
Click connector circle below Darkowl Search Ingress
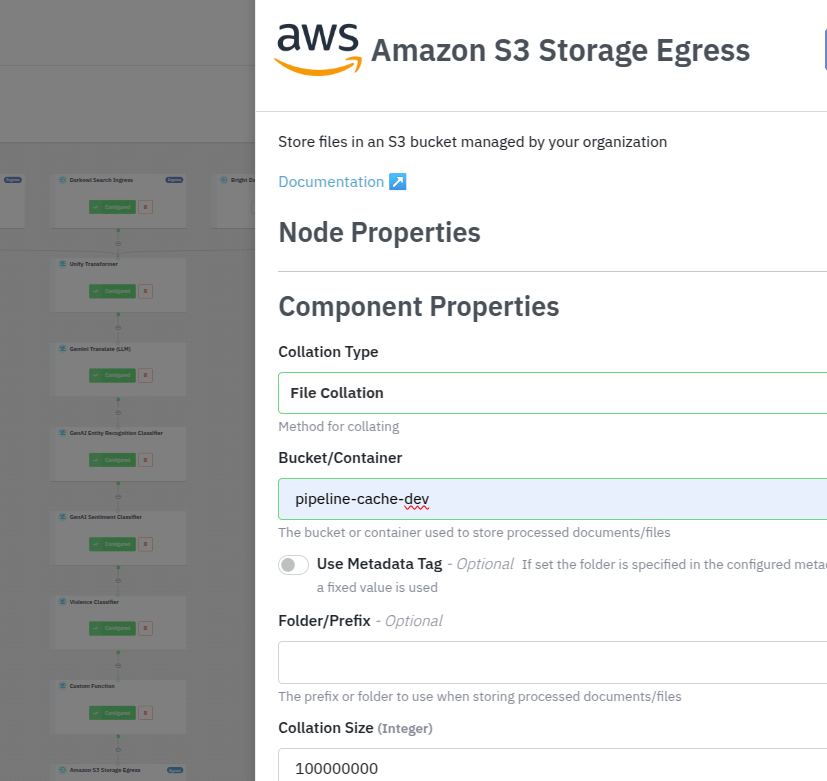(x=118, y=243)
